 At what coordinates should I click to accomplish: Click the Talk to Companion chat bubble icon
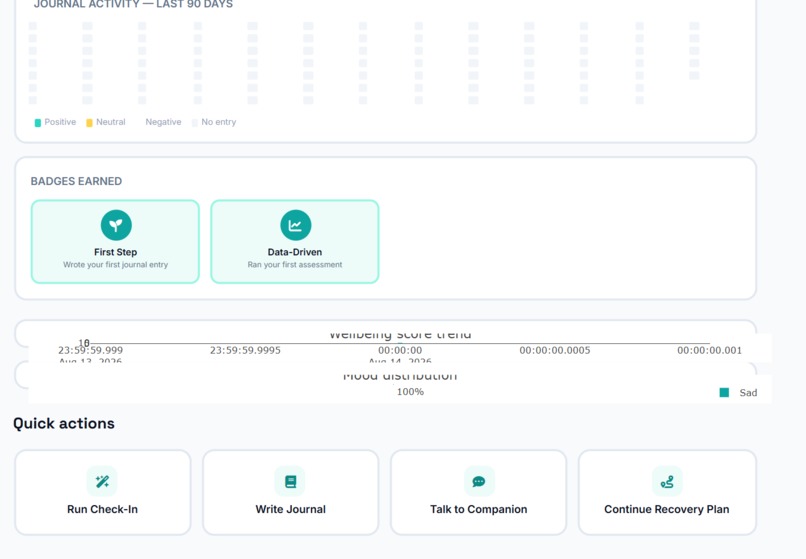(479, 481)
